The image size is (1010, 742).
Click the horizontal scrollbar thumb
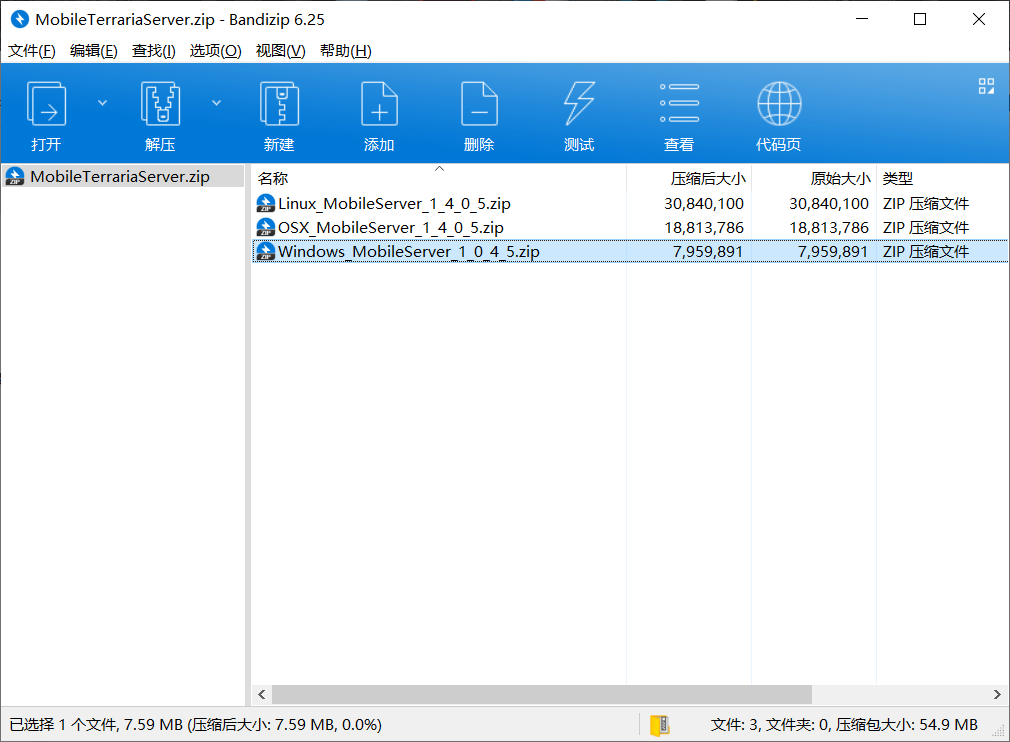click(x=542, y=694)
